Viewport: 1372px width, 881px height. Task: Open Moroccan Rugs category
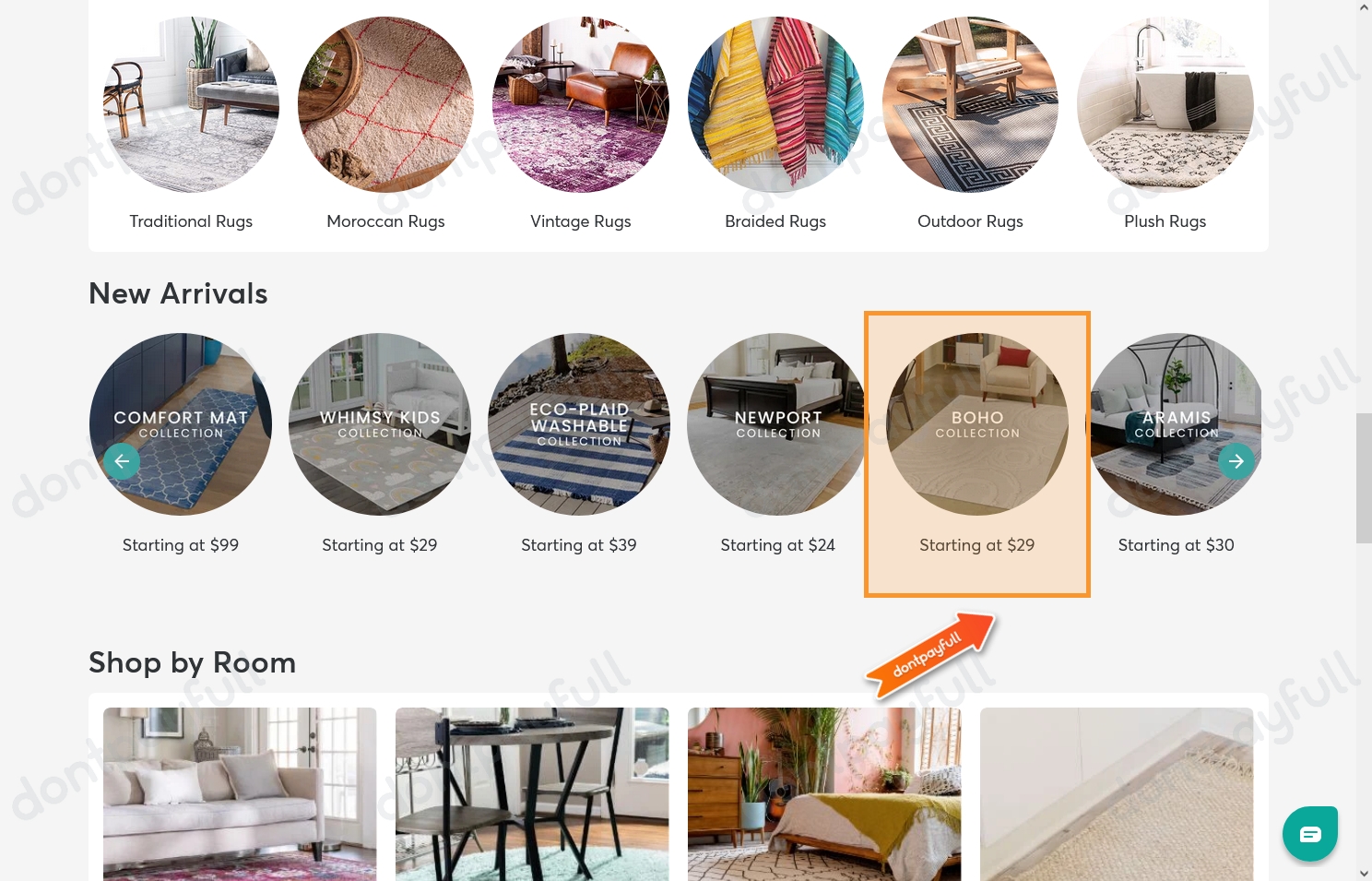click(385, 104)
